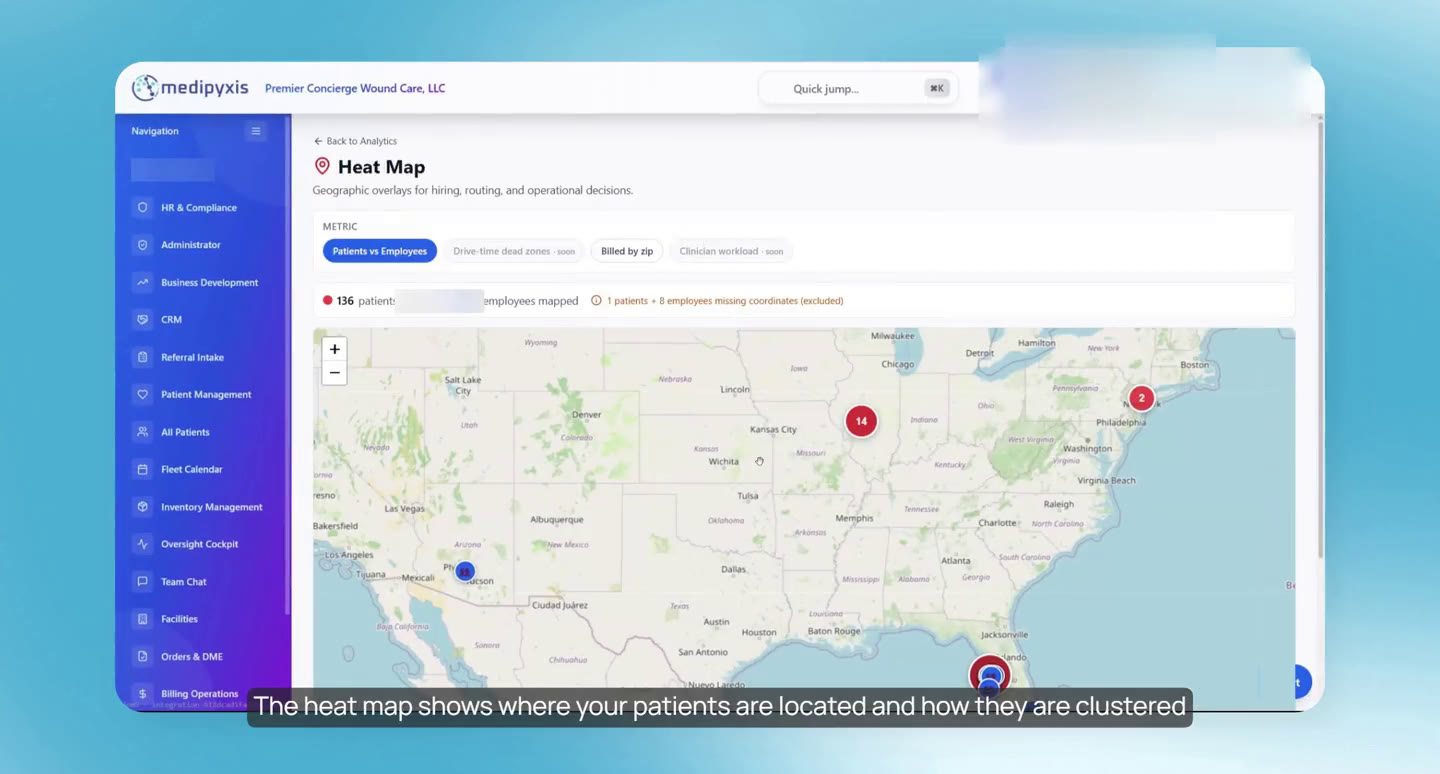Click the All Patients people icon

(x=143, y=432)
